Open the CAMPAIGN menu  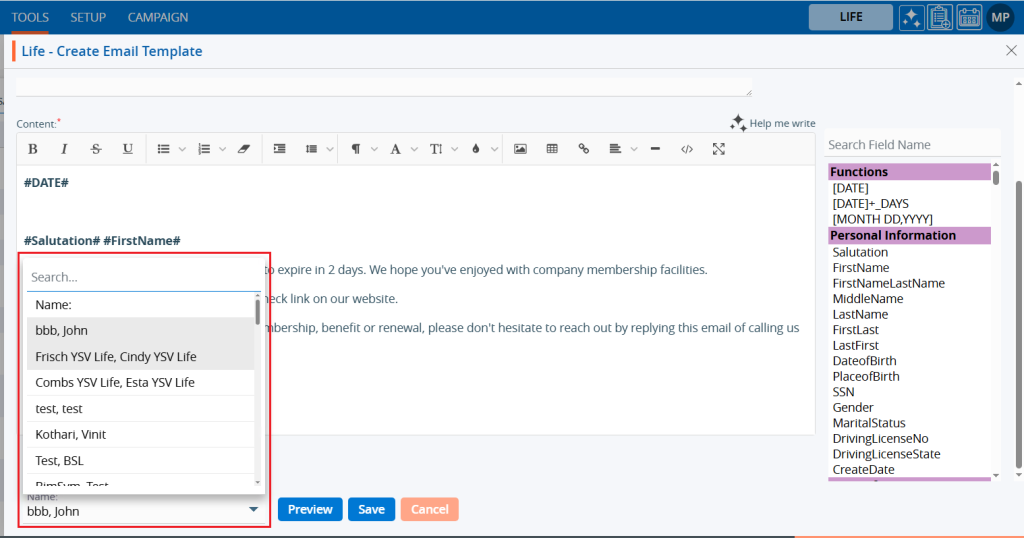tap(158, 17)
